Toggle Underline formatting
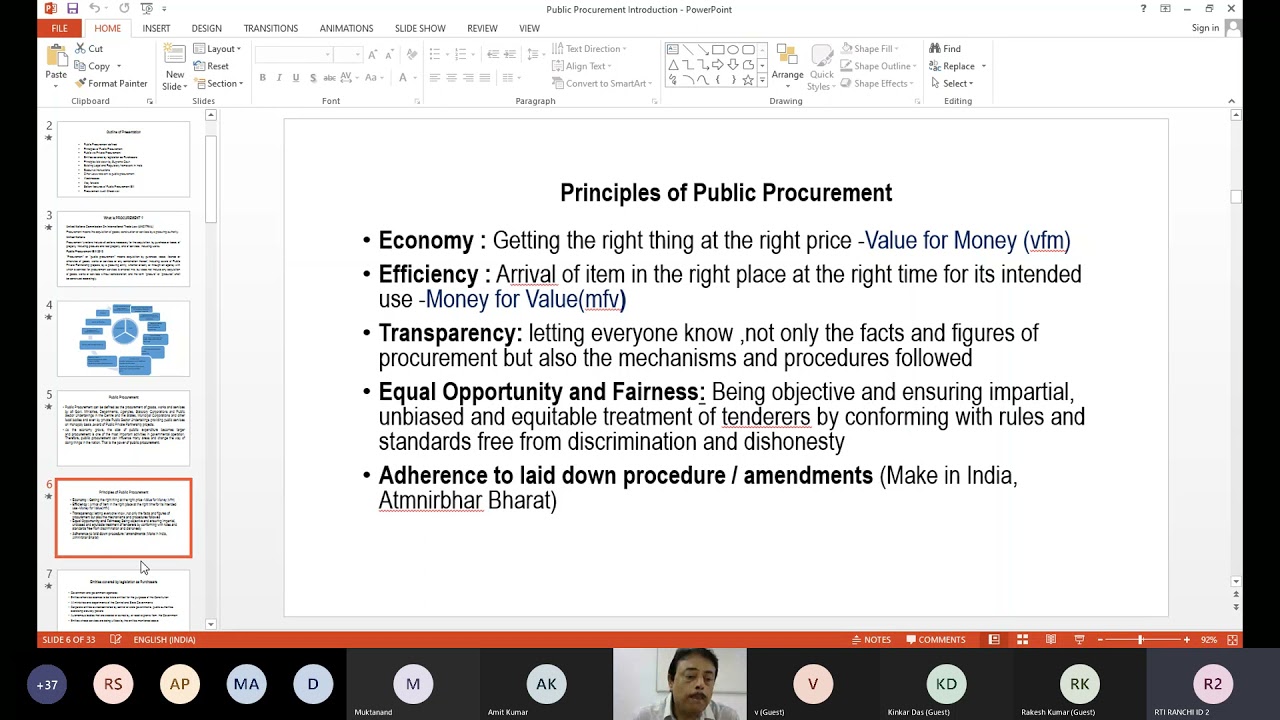The image size is (1280, 720). point(296,78)
